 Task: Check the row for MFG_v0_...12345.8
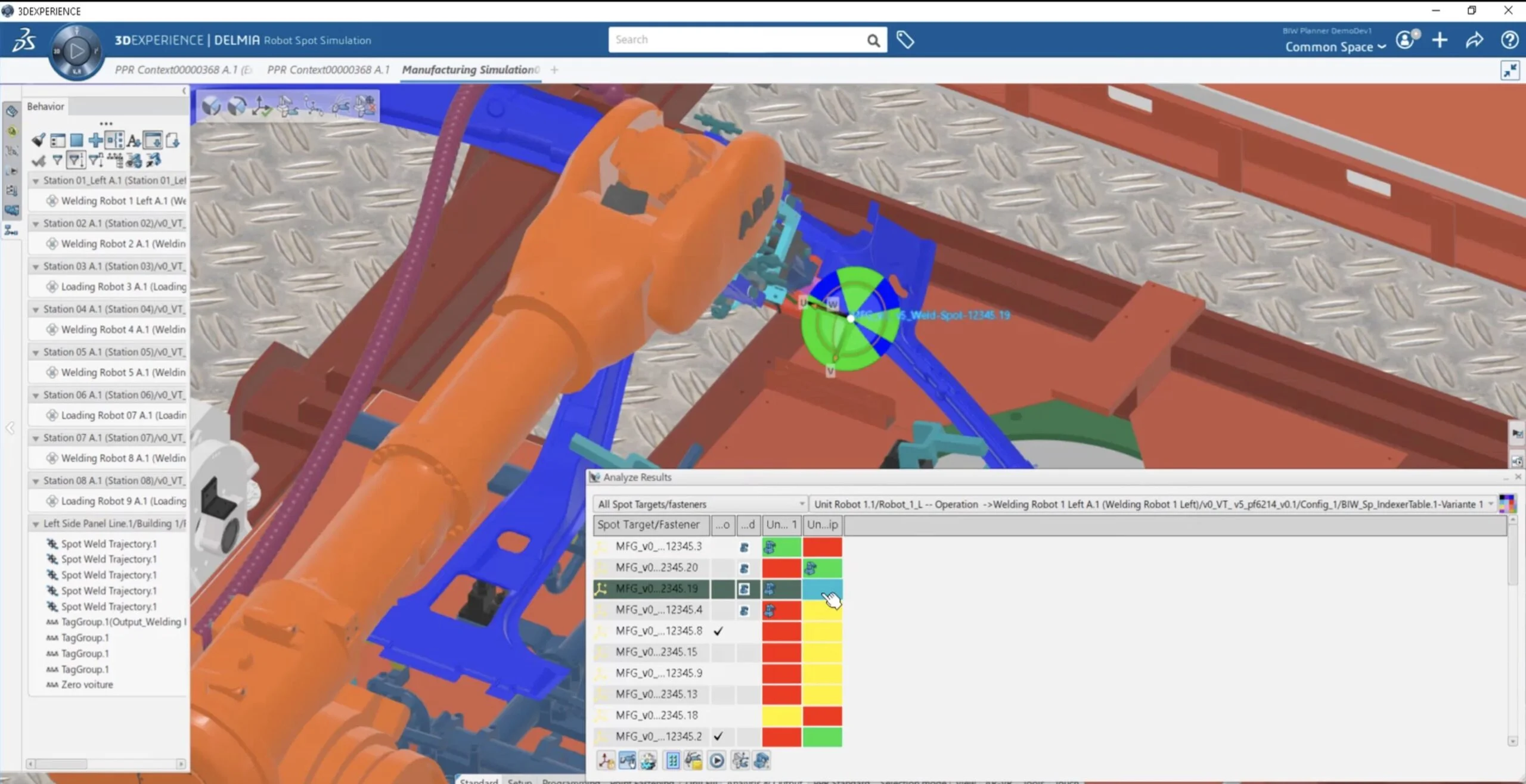[x=719, y=631]
